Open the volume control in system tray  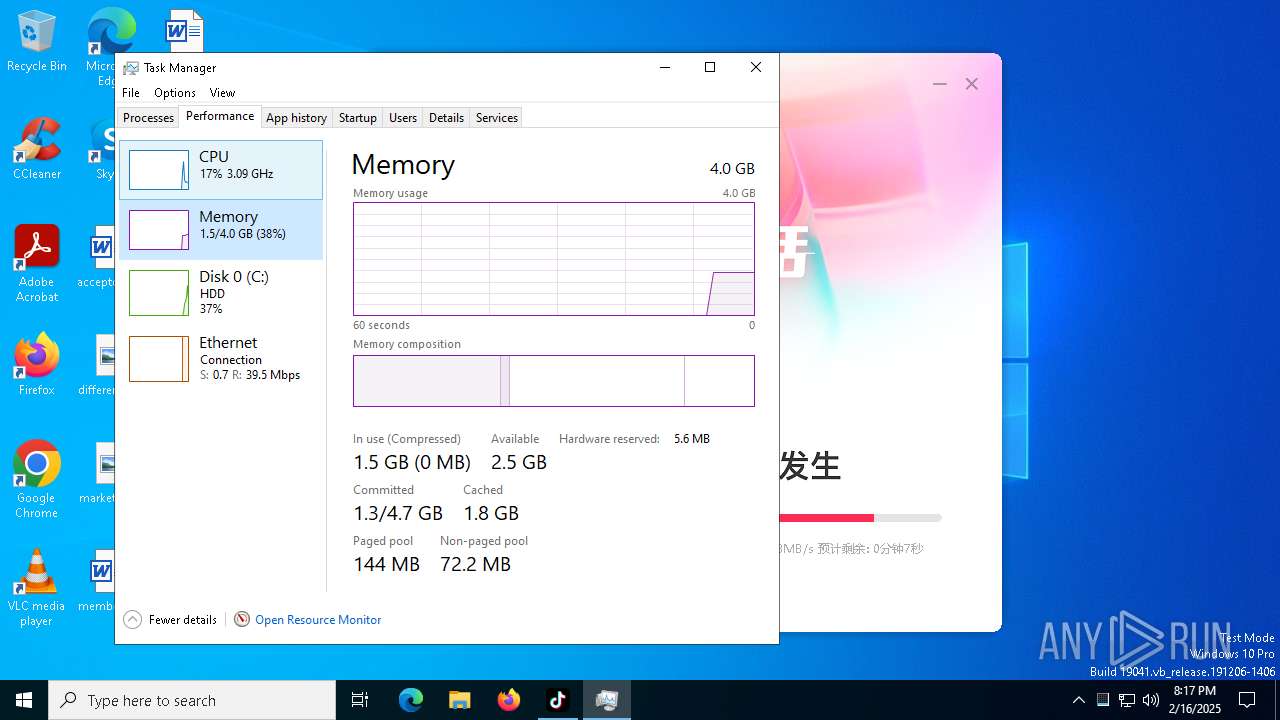click(1151, 700)
